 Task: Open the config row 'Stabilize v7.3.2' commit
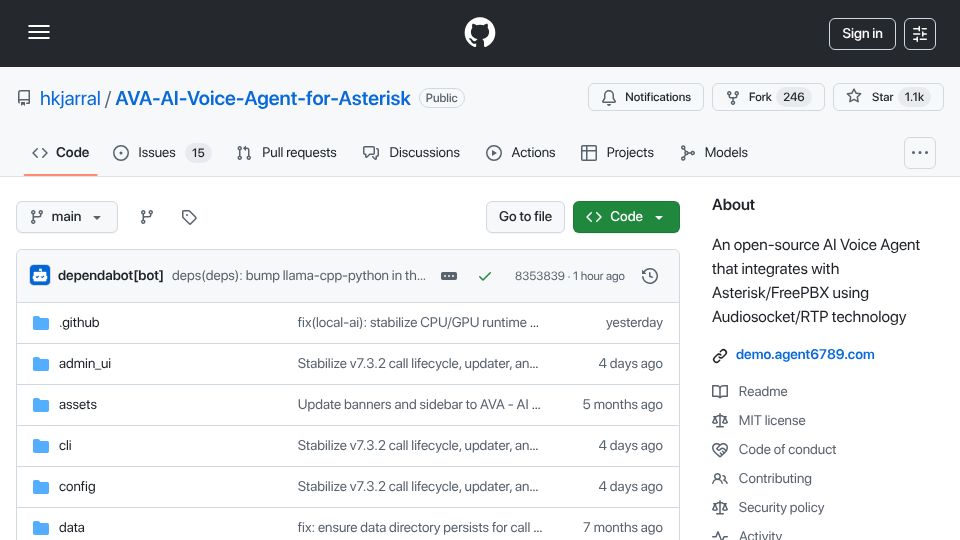click(418, 487)
